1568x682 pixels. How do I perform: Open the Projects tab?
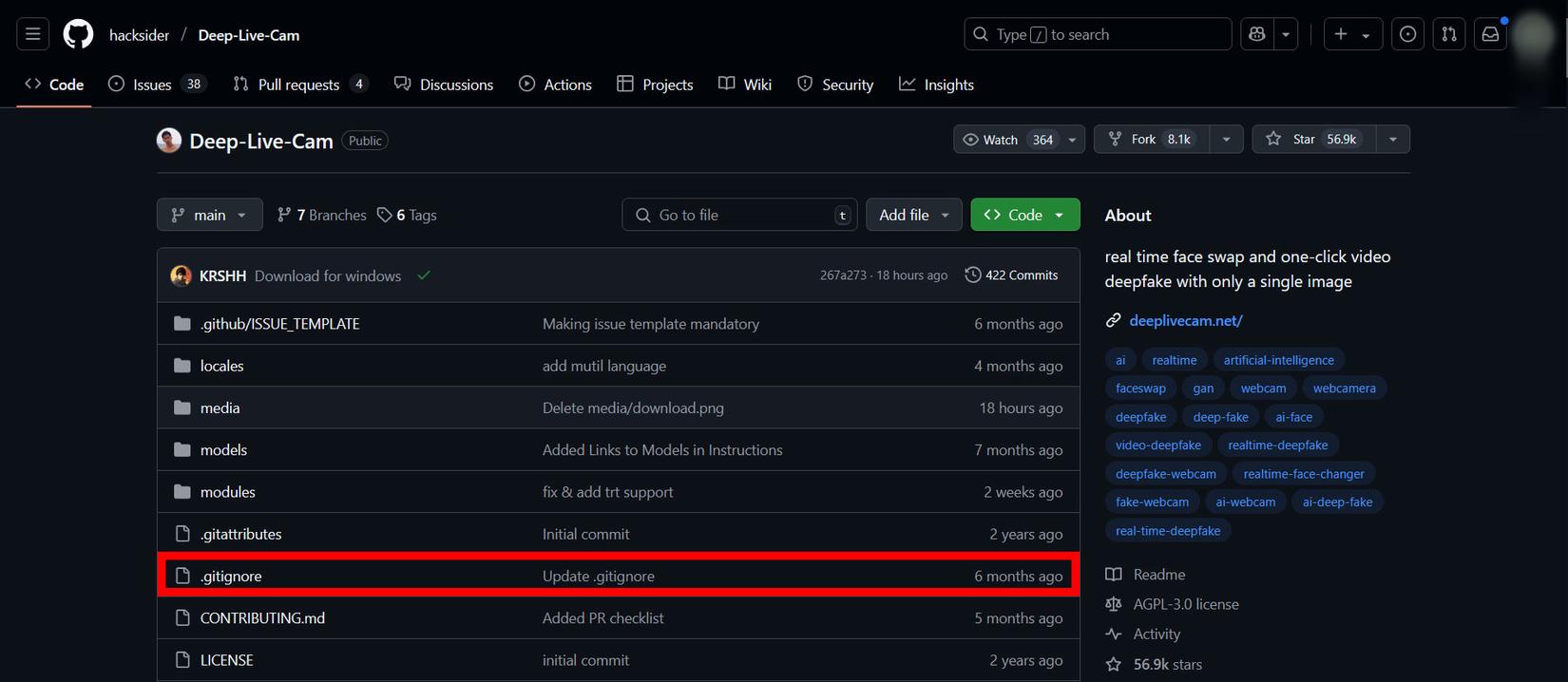(x=655, y=85)
